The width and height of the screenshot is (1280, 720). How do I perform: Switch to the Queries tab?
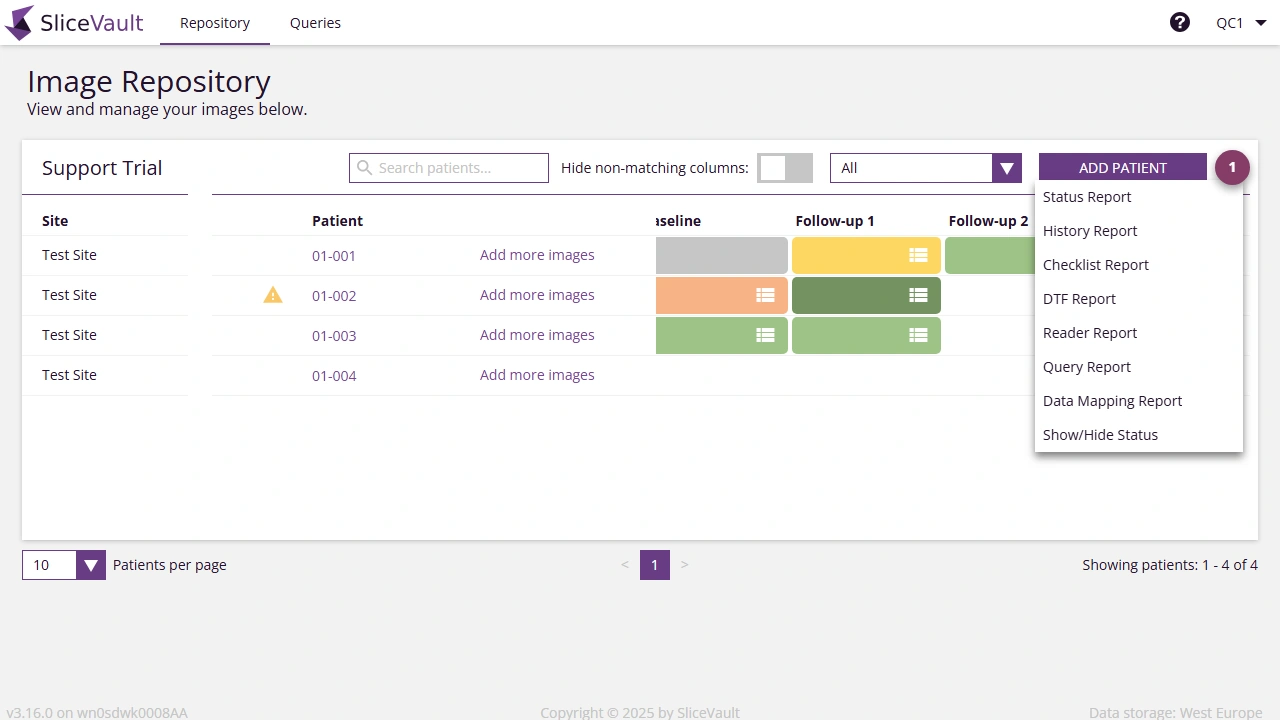tap(315, 22)
